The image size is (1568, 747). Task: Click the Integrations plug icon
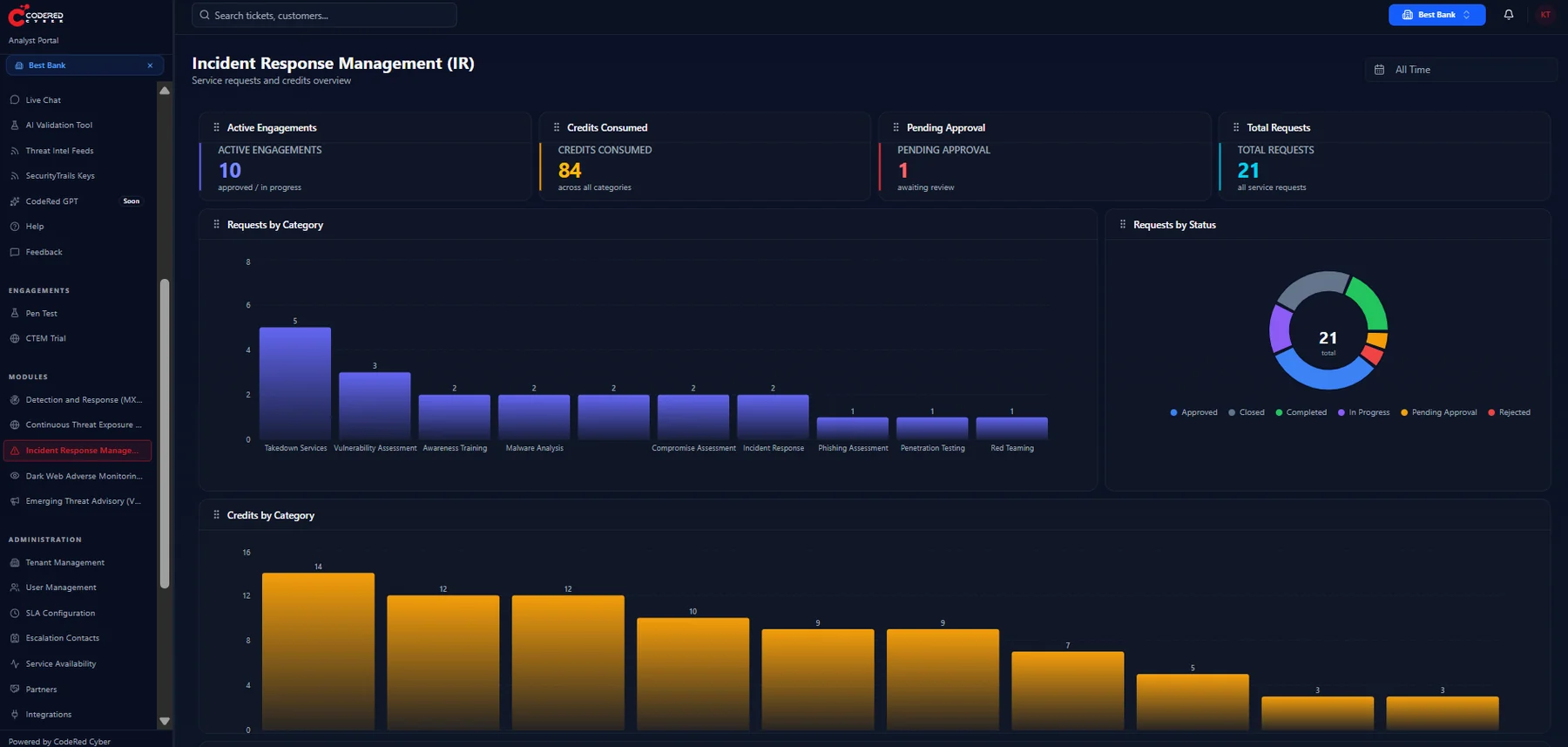pyautogui.click(x=15, y=715)
